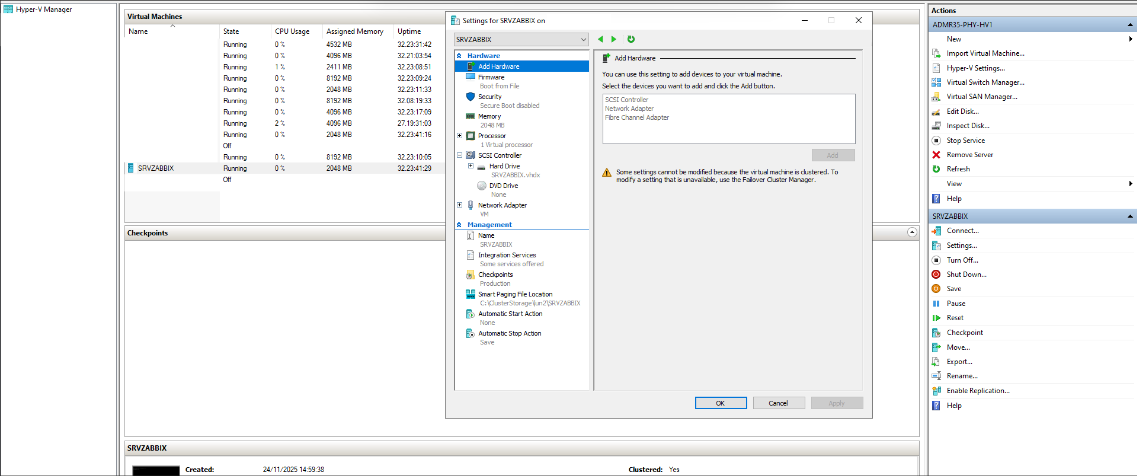The width and height of the screenshot is (1137, 476).
Task: Collapse the Checkpoints pane with round chevron
Action: [911, 232]
